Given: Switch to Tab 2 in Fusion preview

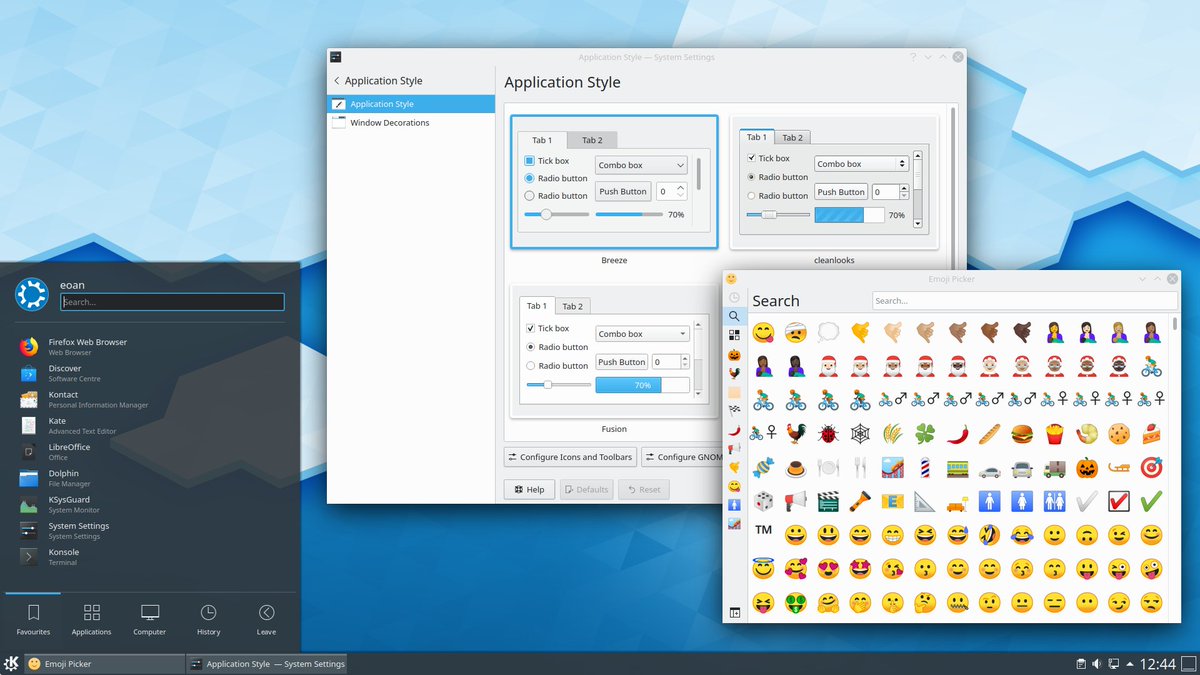Looking at the screenshot, I should pos(572,306).
